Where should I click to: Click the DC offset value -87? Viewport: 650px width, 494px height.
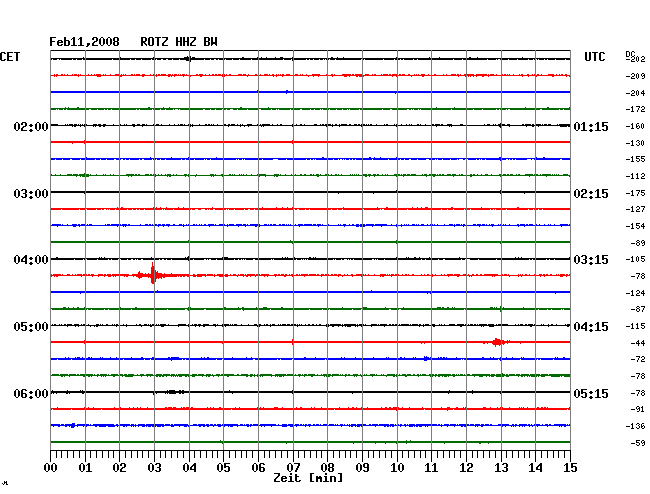638,309
